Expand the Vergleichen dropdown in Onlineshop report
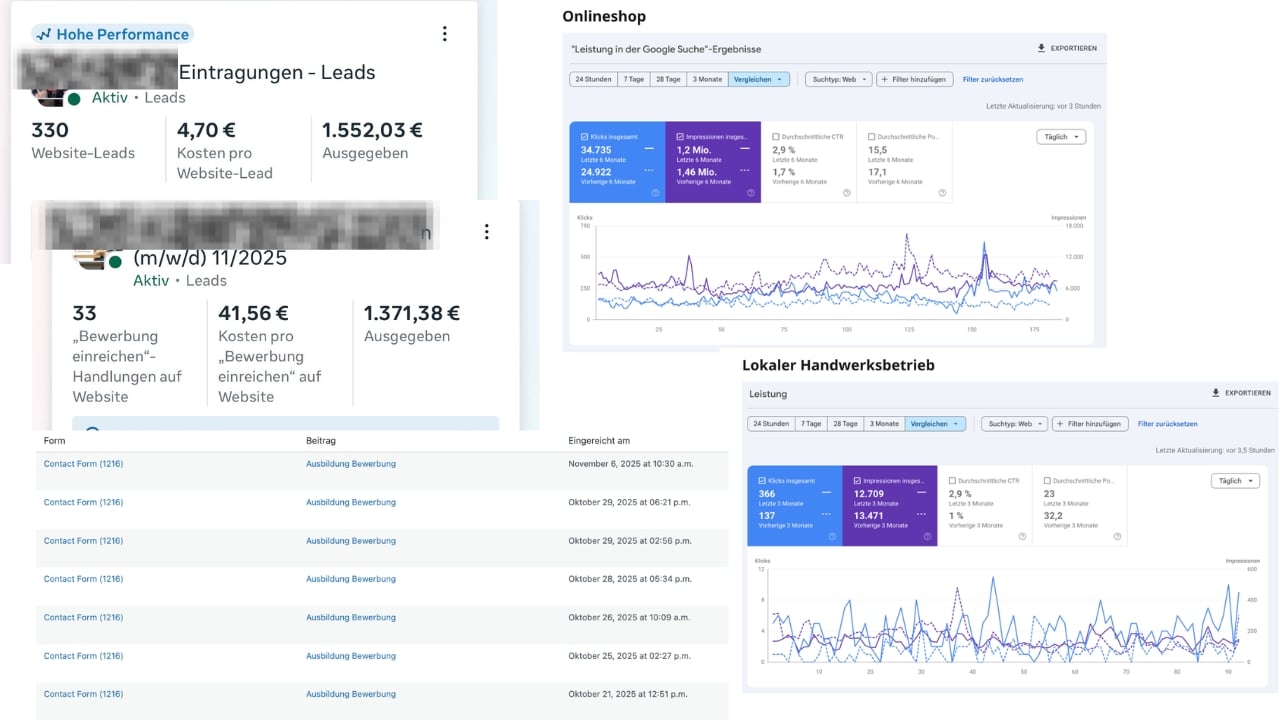 point(759,79)
